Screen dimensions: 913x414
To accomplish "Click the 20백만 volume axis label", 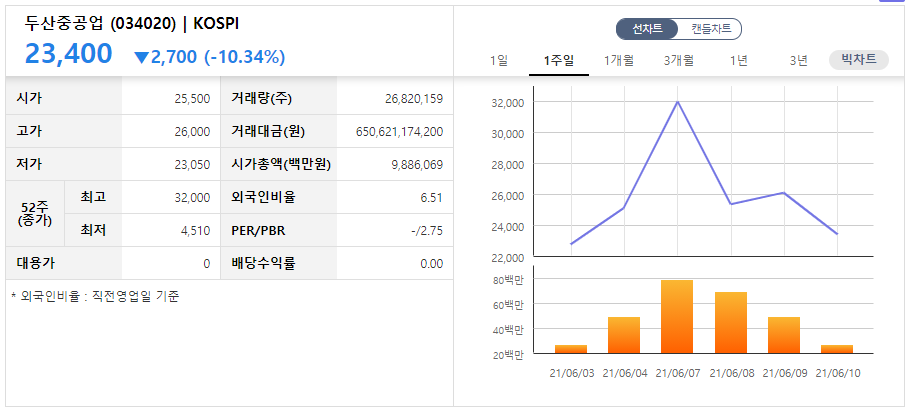I will 508,355.
